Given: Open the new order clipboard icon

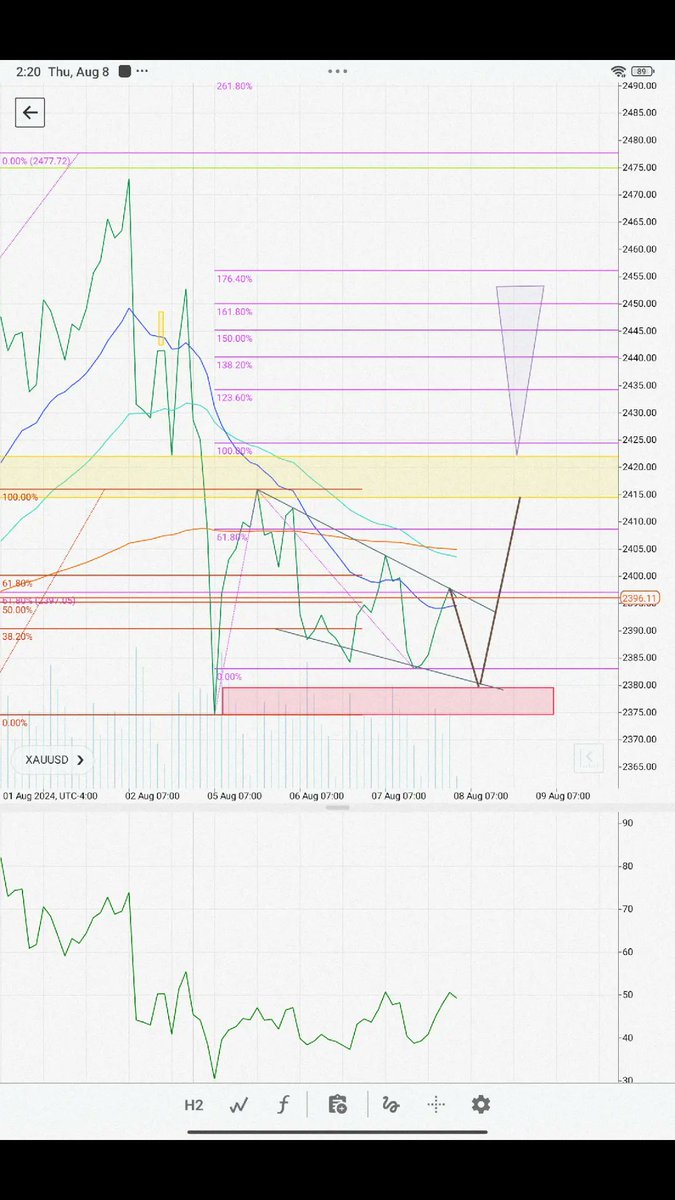Looking at the screenshot, I should 337,1105.
